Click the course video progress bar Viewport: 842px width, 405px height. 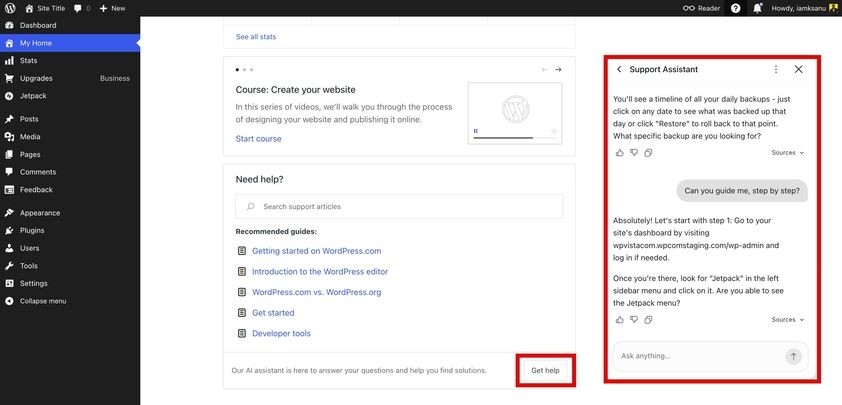[514, 138]
